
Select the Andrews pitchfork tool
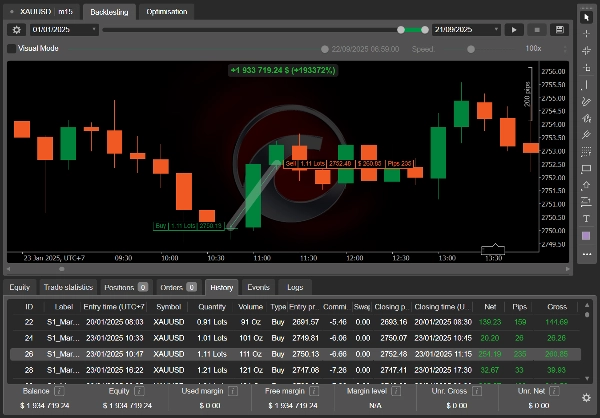click(x=586, y=135)
